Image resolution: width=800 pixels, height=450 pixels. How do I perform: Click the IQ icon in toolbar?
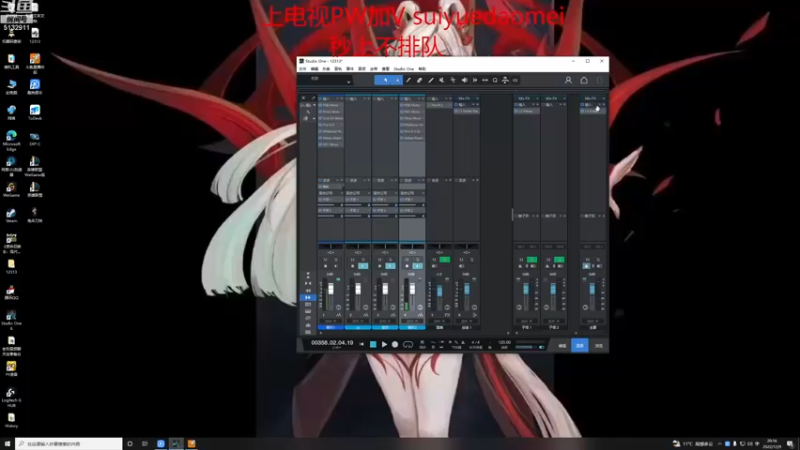[x=515, y=80]
